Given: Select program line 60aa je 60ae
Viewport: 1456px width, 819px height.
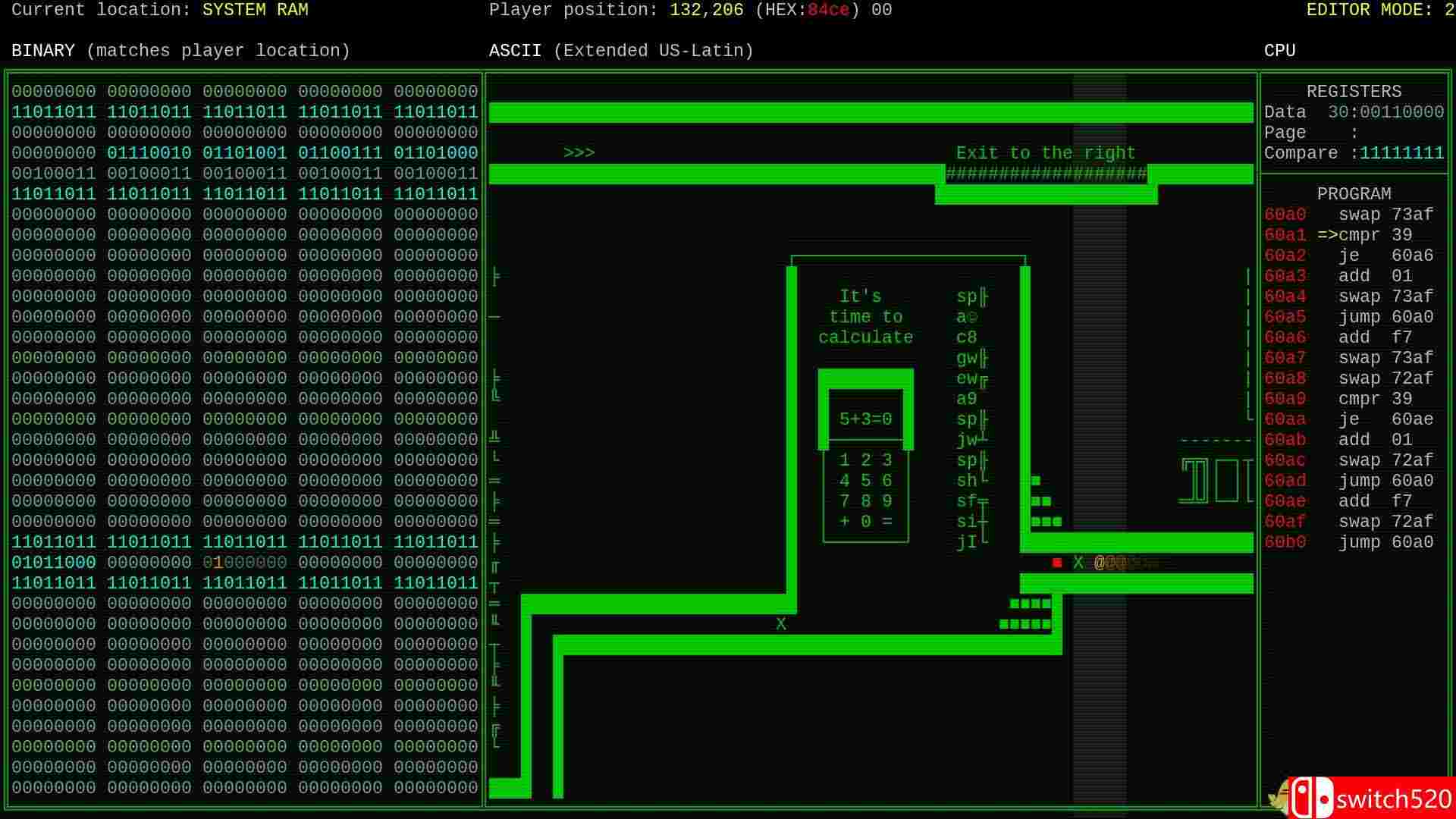Looking at the screenshot, I should [x=1349, y=419].
